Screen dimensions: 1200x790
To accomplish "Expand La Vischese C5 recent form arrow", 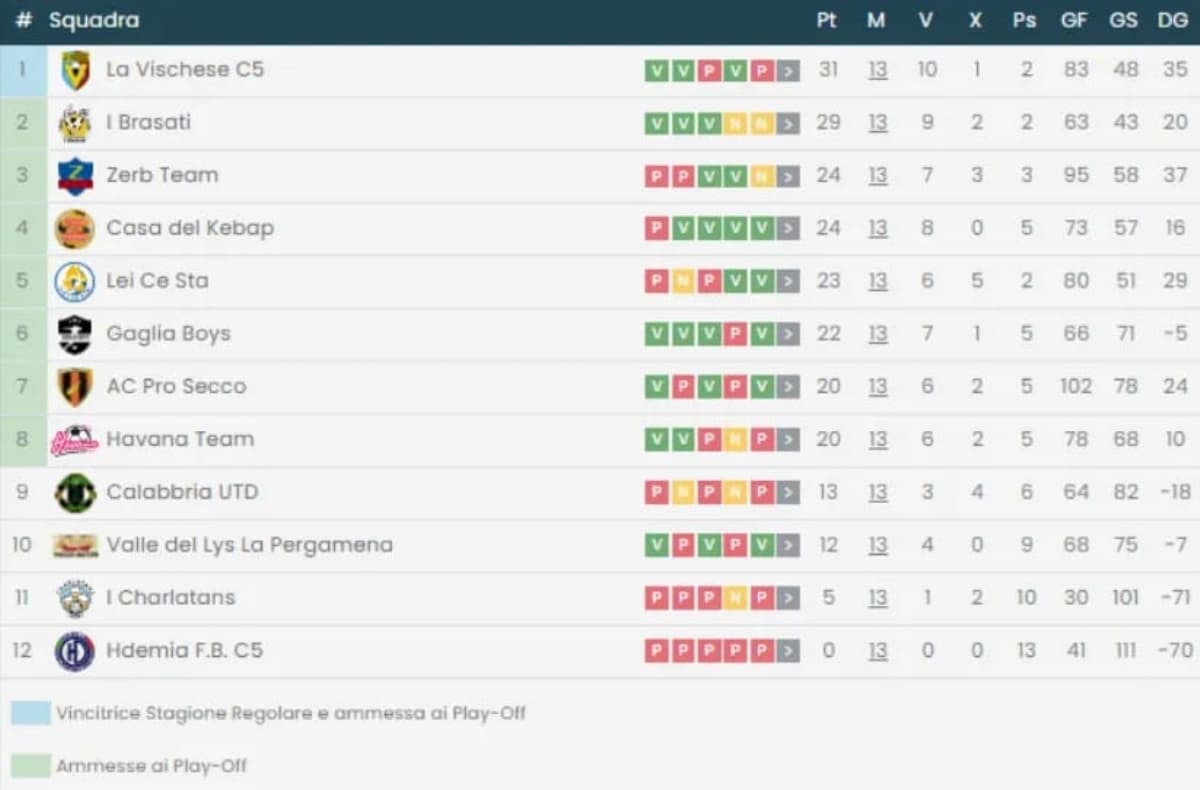I will click(x=789, y=70).
